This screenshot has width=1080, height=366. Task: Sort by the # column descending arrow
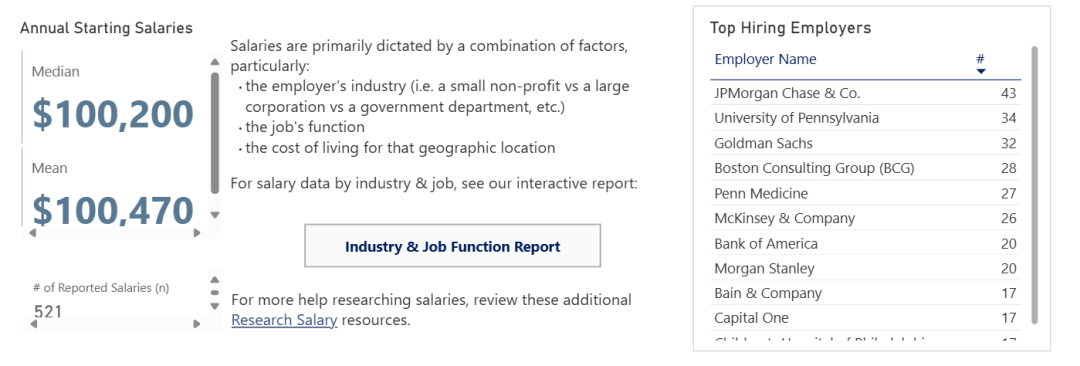[982, 71]
